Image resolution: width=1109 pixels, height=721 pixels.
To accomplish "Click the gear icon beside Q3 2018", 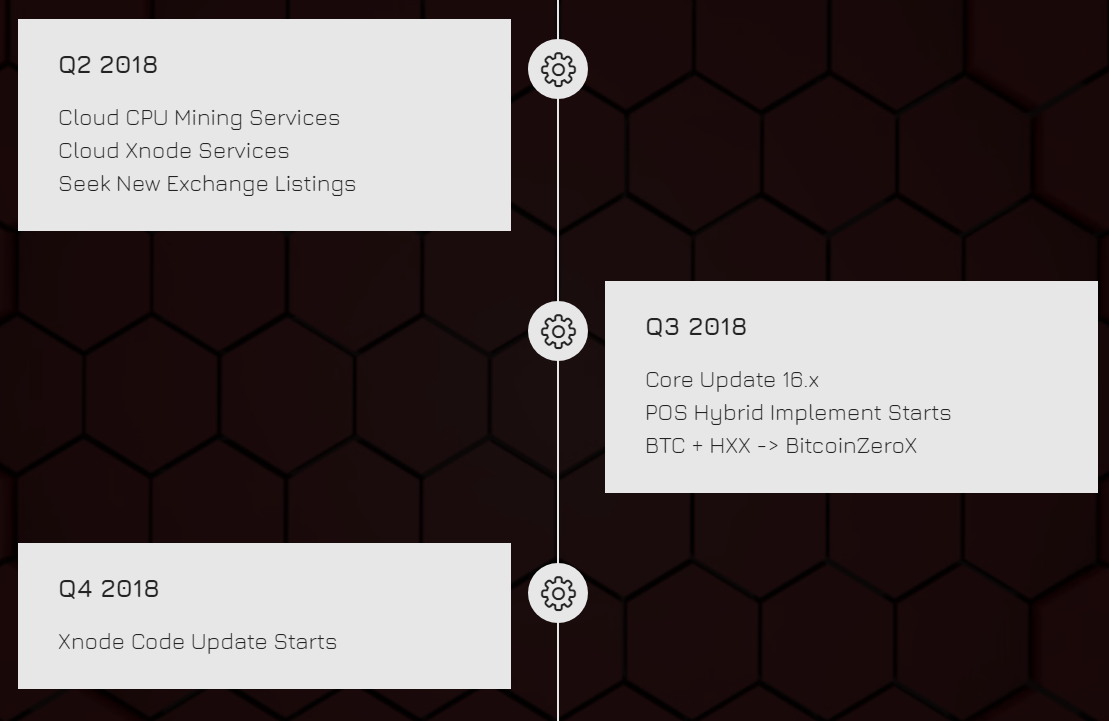I will coord(558,331).
